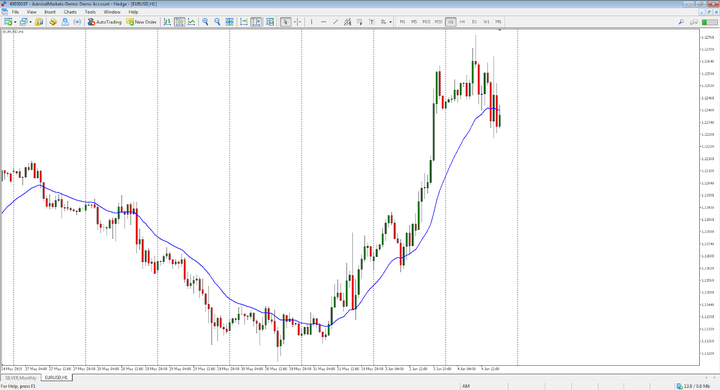Open the Window menu
Image resolution: width=720 pixels, height=390 pixels.
pos(112,12)
